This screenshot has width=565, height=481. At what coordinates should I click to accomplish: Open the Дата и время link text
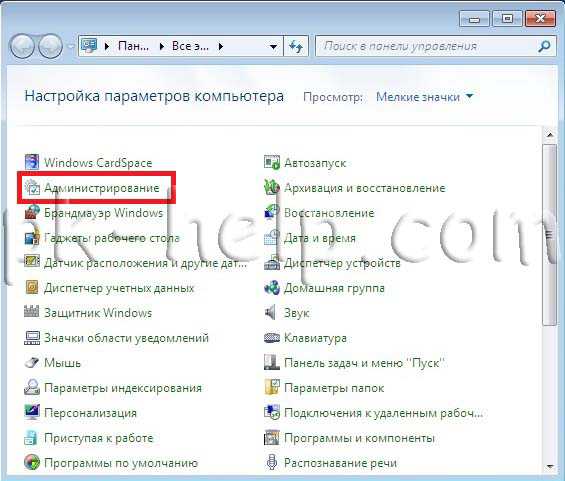[320, 238]
